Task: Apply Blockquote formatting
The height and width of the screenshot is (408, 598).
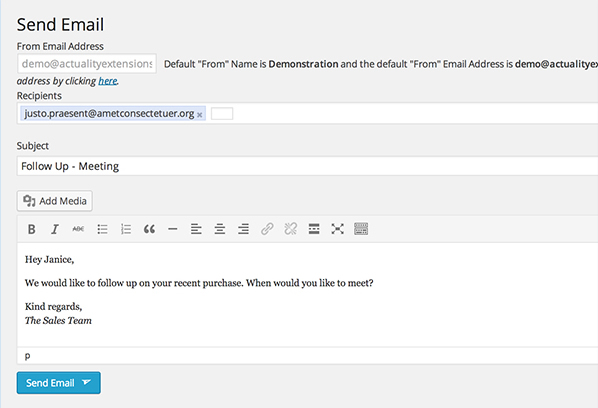Action: click(x=149, y=229)
